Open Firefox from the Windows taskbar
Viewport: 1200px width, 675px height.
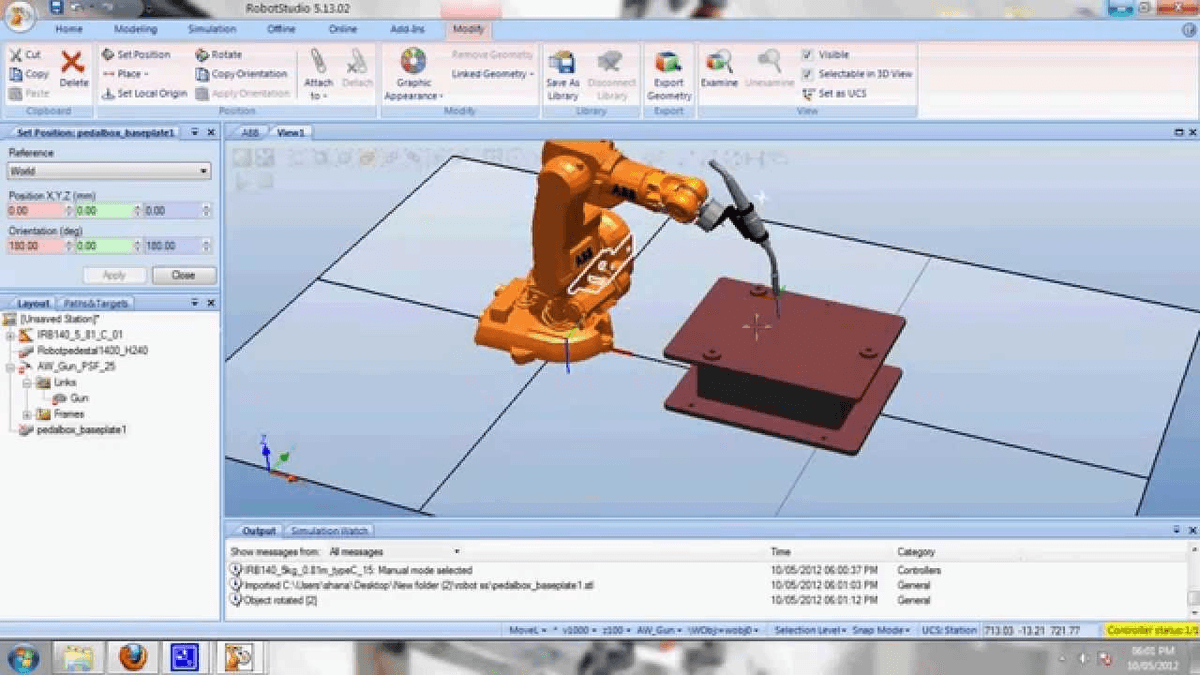132,657
